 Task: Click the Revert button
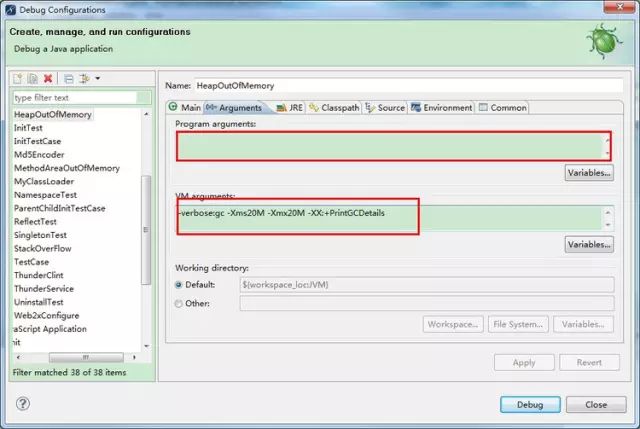click(589, 362)
